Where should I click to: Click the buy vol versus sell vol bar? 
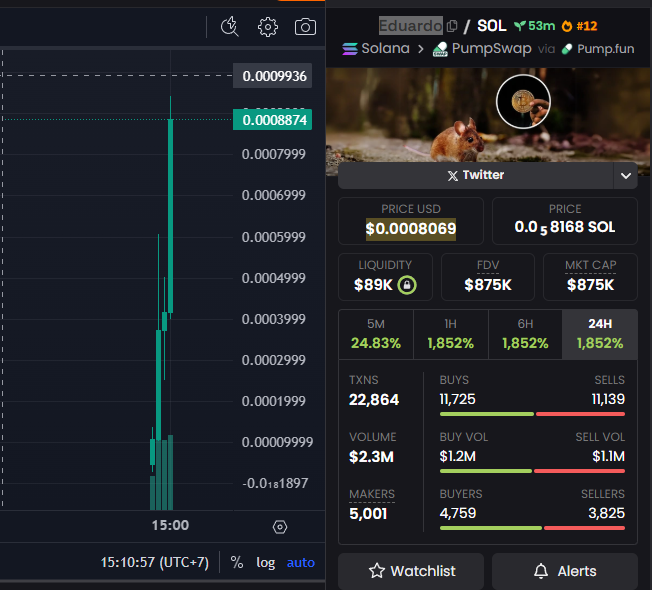tap(532, 471)
